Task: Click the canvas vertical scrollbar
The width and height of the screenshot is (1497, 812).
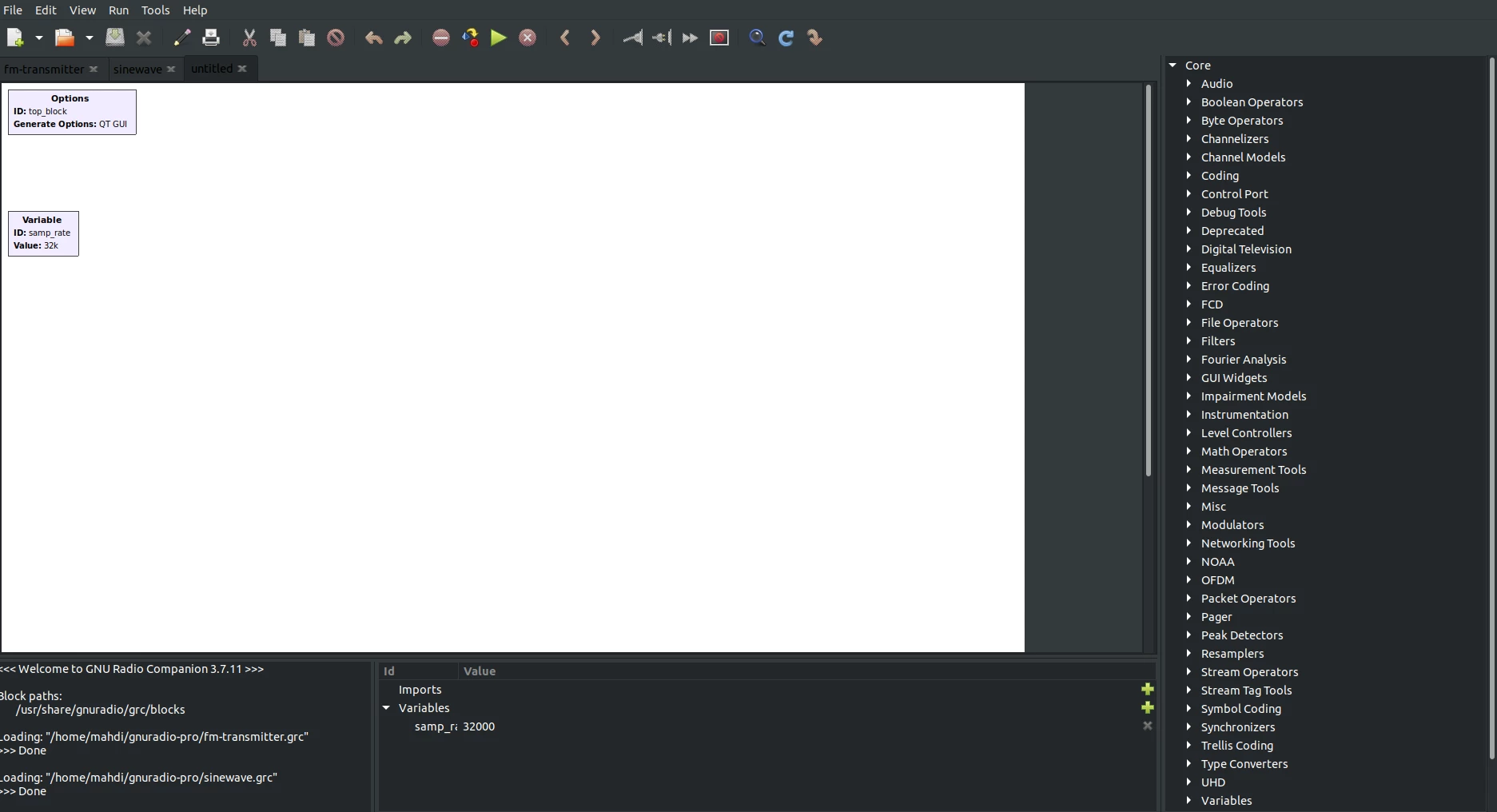Action: click(1149, 280)
